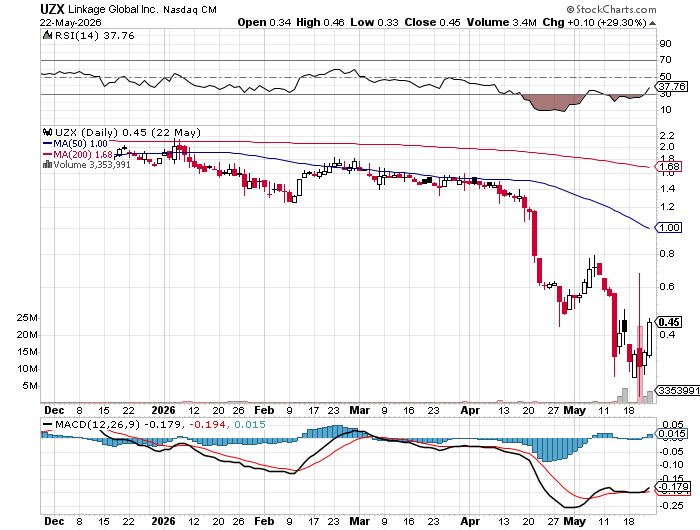Click the MA(50) 1.00 legend text
The image size is (700, 530).
tap(80, 144)
